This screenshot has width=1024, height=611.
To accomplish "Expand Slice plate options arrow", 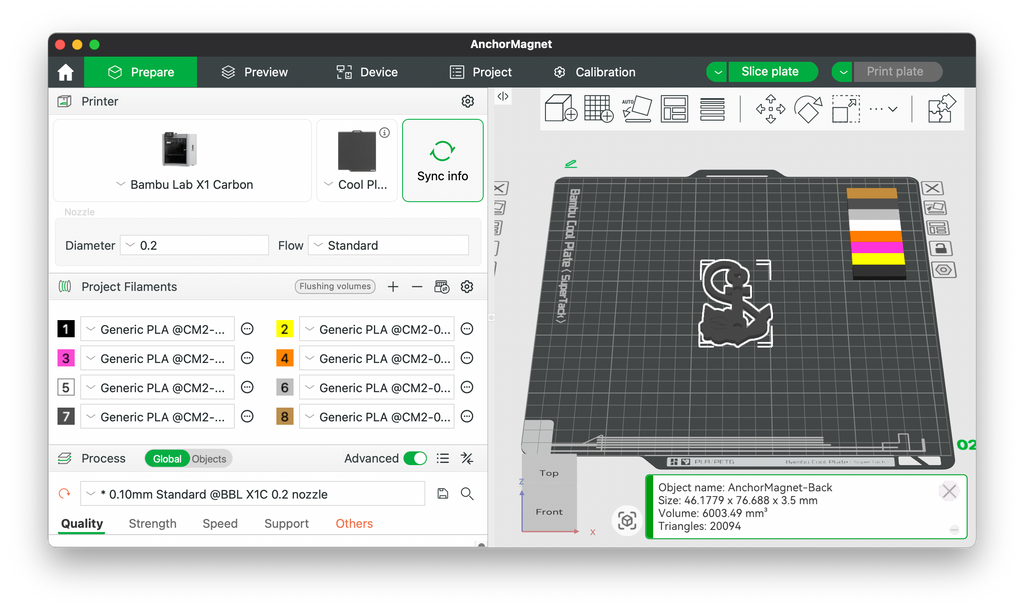I will (718, 72).
